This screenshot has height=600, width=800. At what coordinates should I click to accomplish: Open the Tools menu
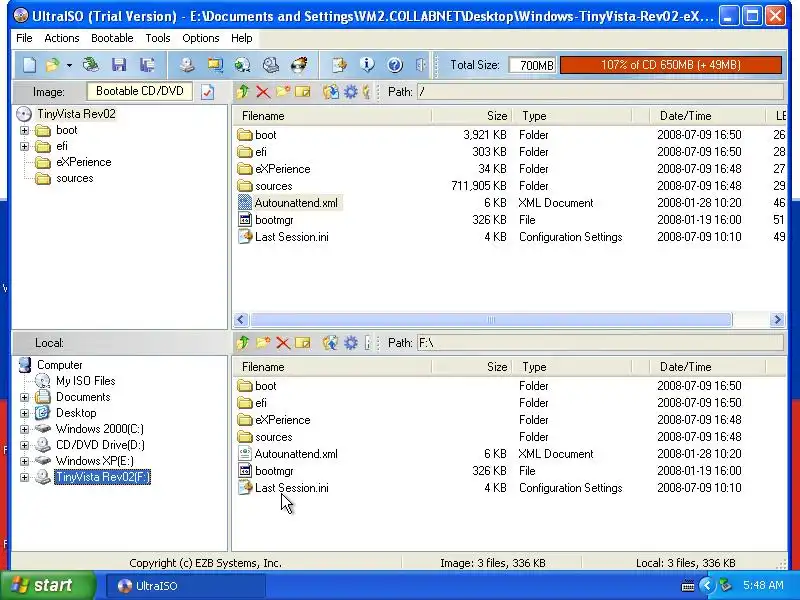pyautogui.click(x=158, y=38)
